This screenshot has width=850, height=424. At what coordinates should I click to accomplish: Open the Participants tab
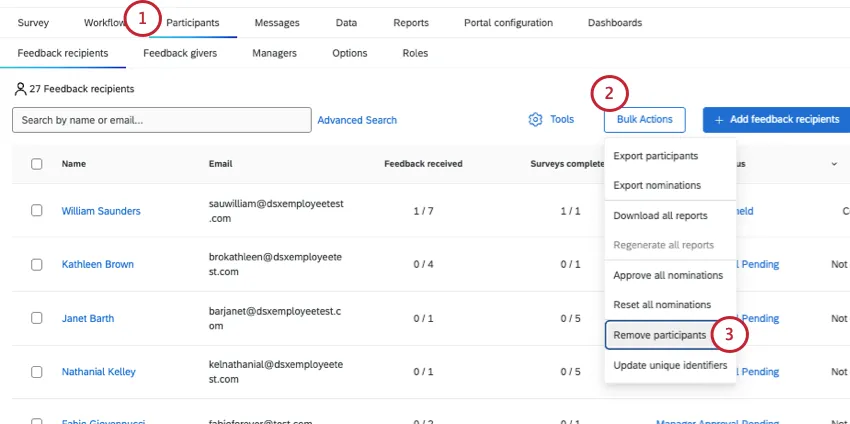coord(192,23)
